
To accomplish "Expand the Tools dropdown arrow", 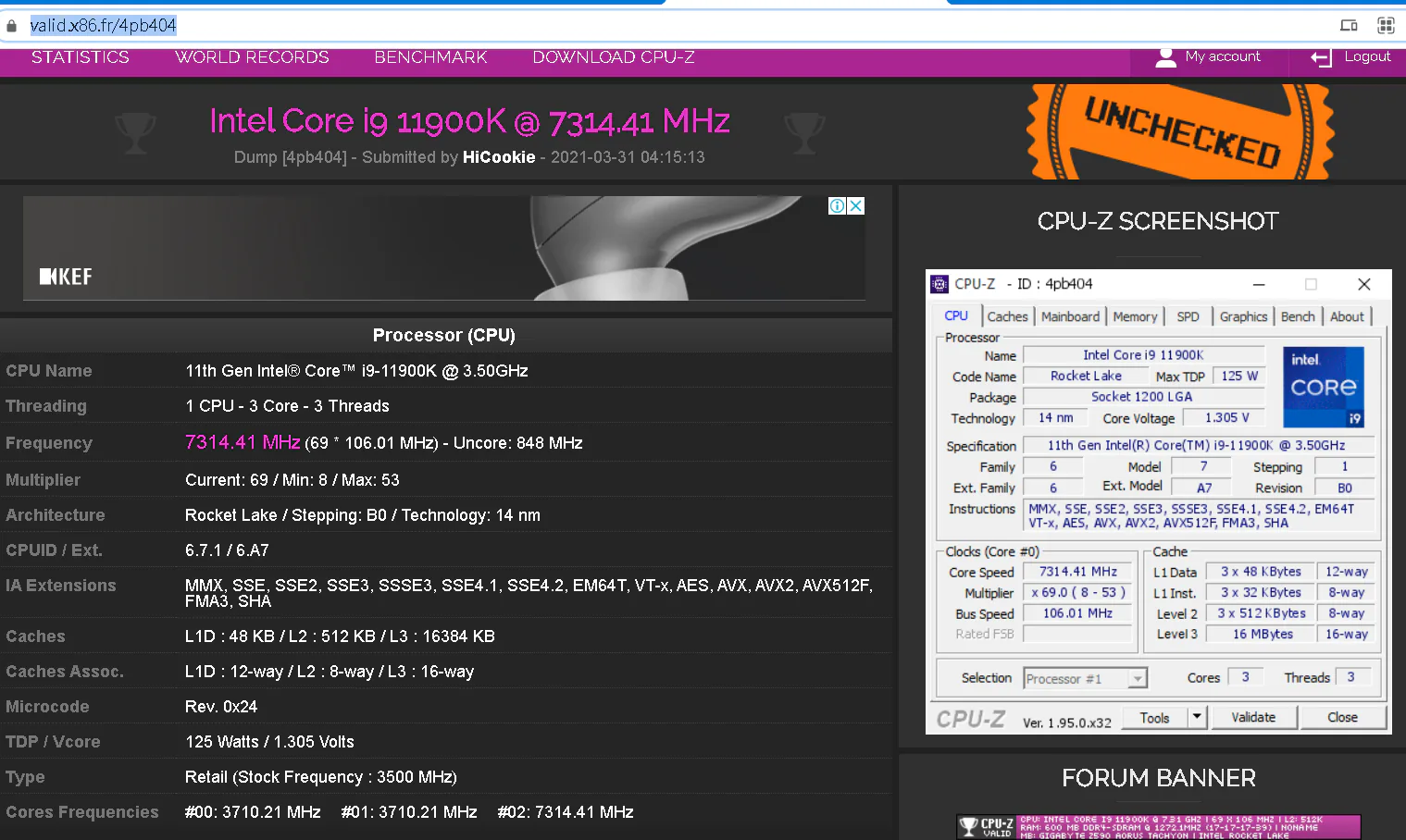I will 1197,717.
